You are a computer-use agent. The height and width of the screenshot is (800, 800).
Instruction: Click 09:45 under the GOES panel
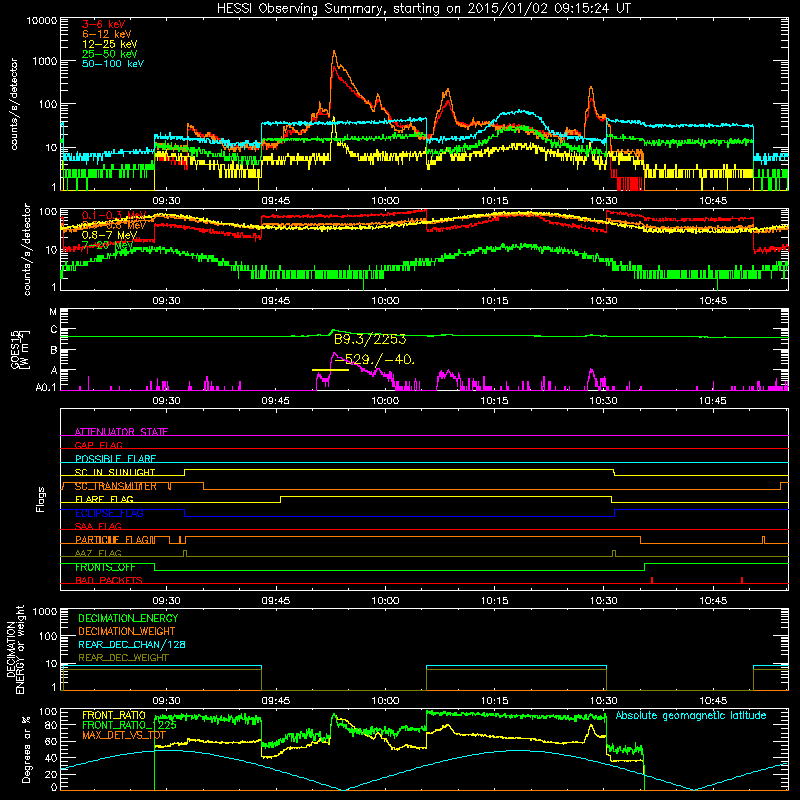point(276,401)
